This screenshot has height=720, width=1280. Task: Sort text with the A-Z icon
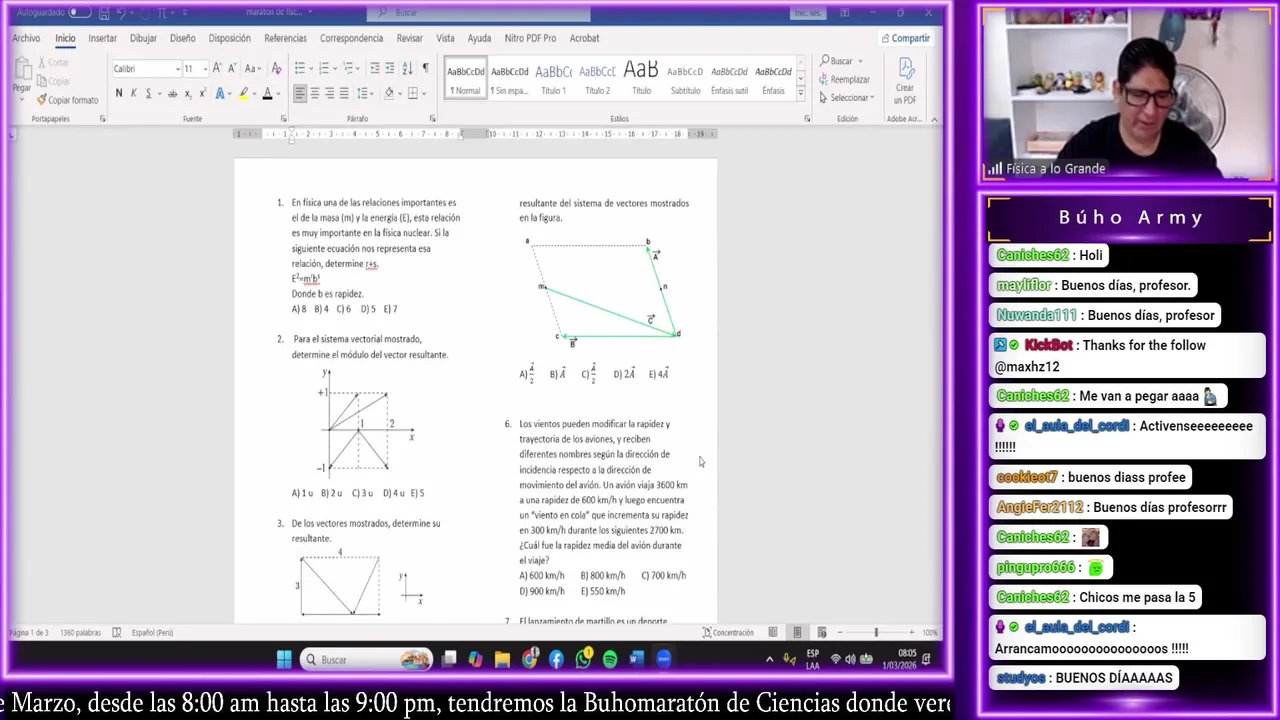point(407,68)
